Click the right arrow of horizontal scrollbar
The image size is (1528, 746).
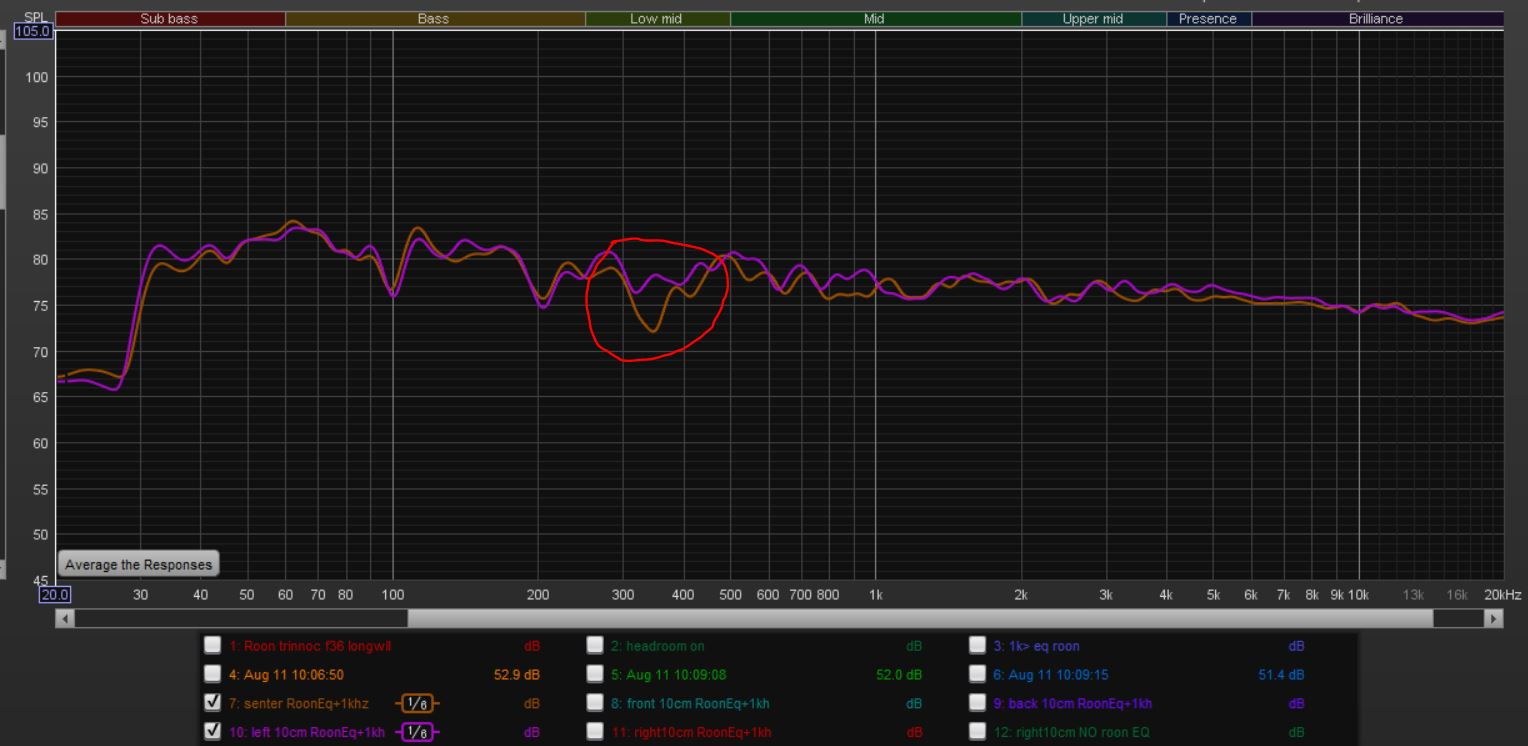coord(1495,619)
